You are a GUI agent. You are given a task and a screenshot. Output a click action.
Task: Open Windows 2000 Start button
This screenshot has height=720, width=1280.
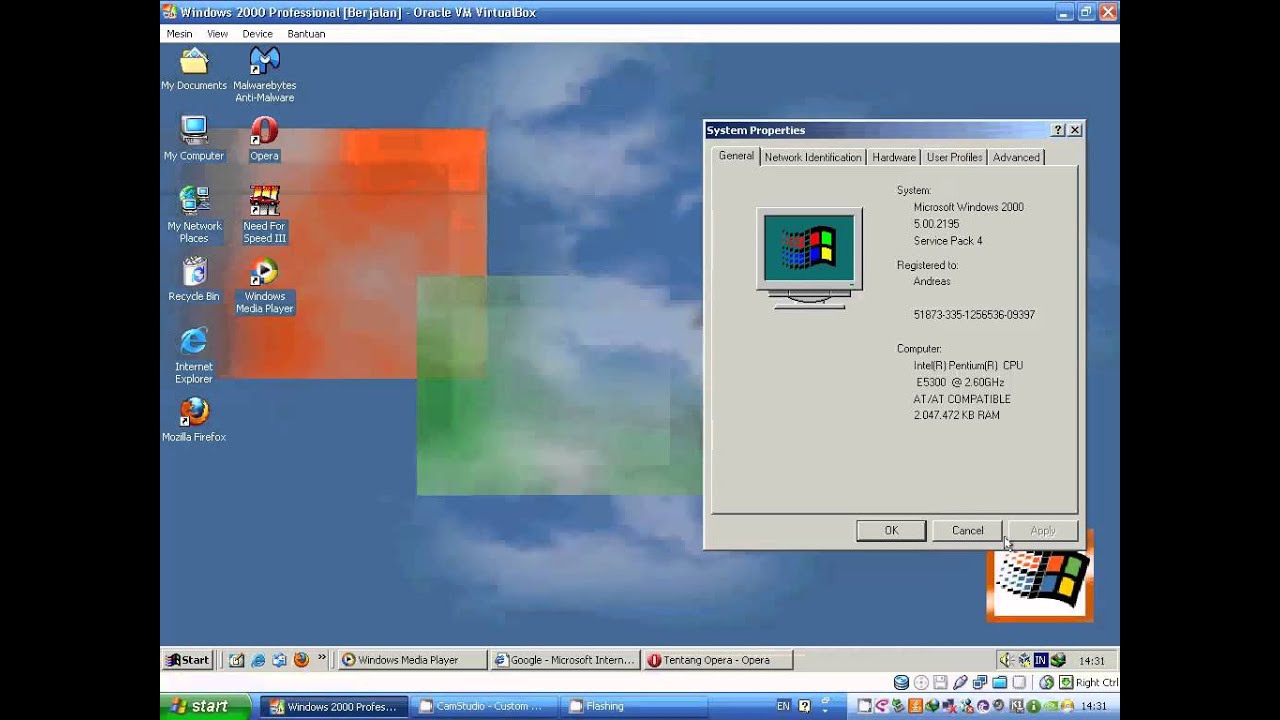click(x=188, y=660)
